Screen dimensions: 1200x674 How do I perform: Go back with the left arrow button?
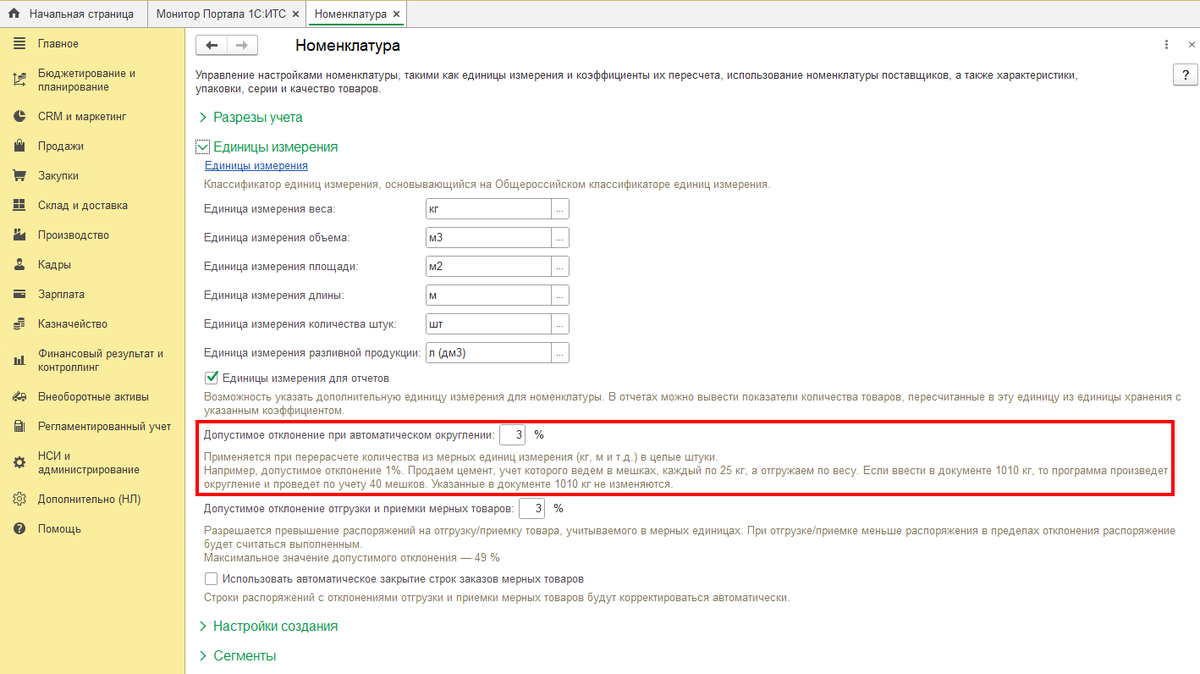click(211, 46)
